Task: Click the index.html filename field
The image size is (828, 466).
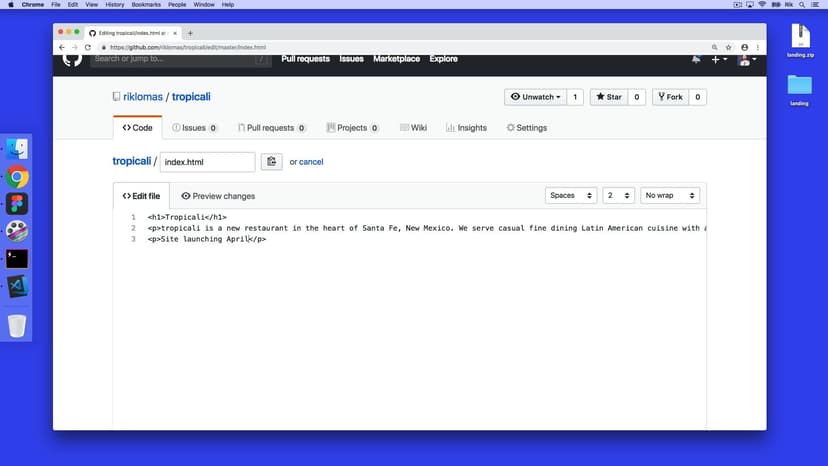Action: 207,162
